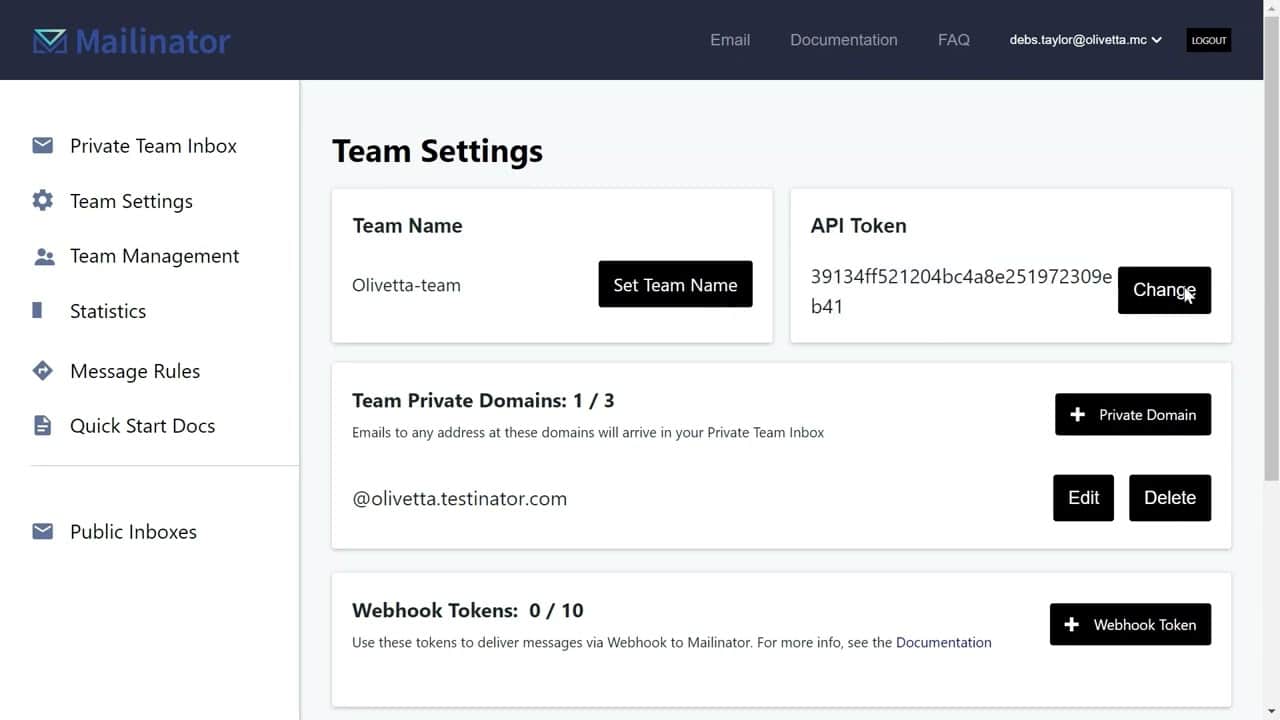Click the Mailinator envelope logo
This screenshot has height=720, width=1280.
(49, 41)
